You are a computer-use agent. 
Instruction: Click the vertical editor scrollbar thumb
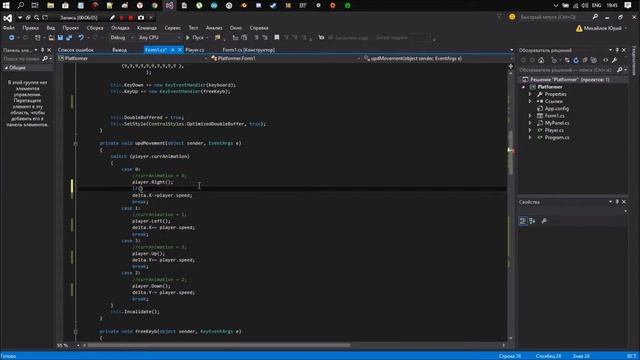(x=510, y=153)
